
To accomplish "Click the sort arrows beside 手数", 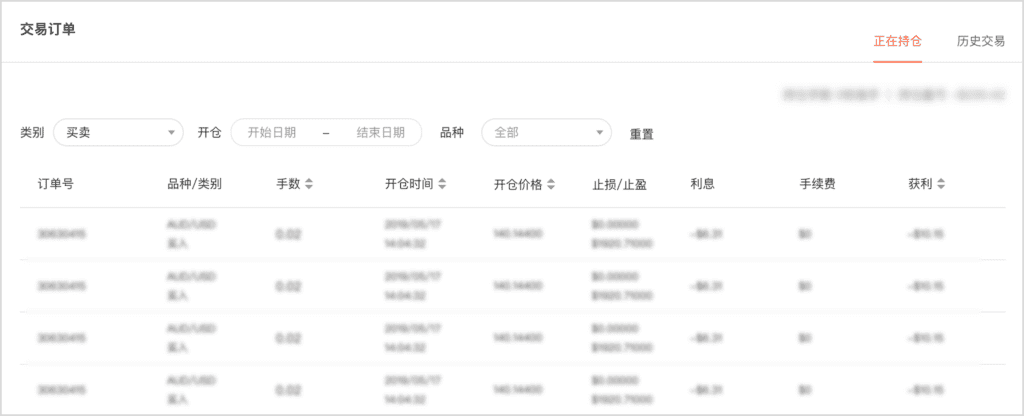I will pos(309,184).
